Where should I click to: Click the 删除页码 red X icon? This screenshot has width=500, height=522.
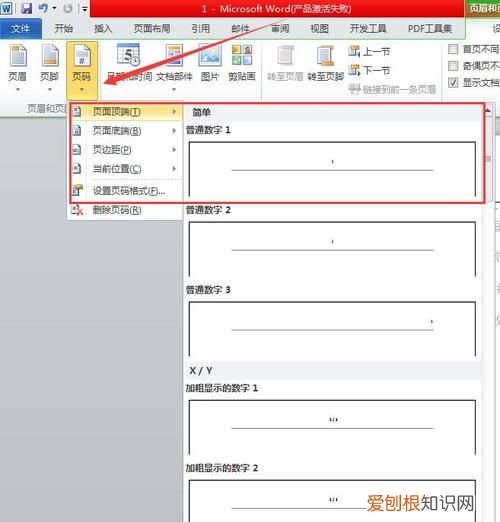(77, 210)
